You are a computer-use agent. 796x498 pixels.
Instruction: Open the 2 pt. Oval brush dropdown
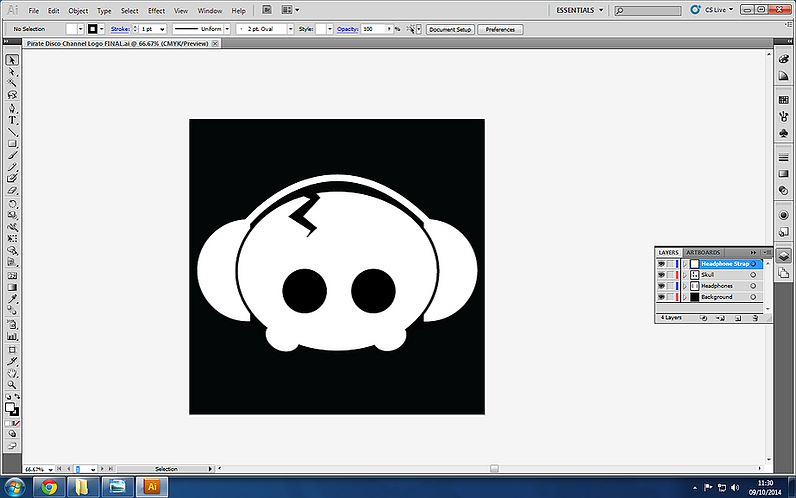point(290,29)
